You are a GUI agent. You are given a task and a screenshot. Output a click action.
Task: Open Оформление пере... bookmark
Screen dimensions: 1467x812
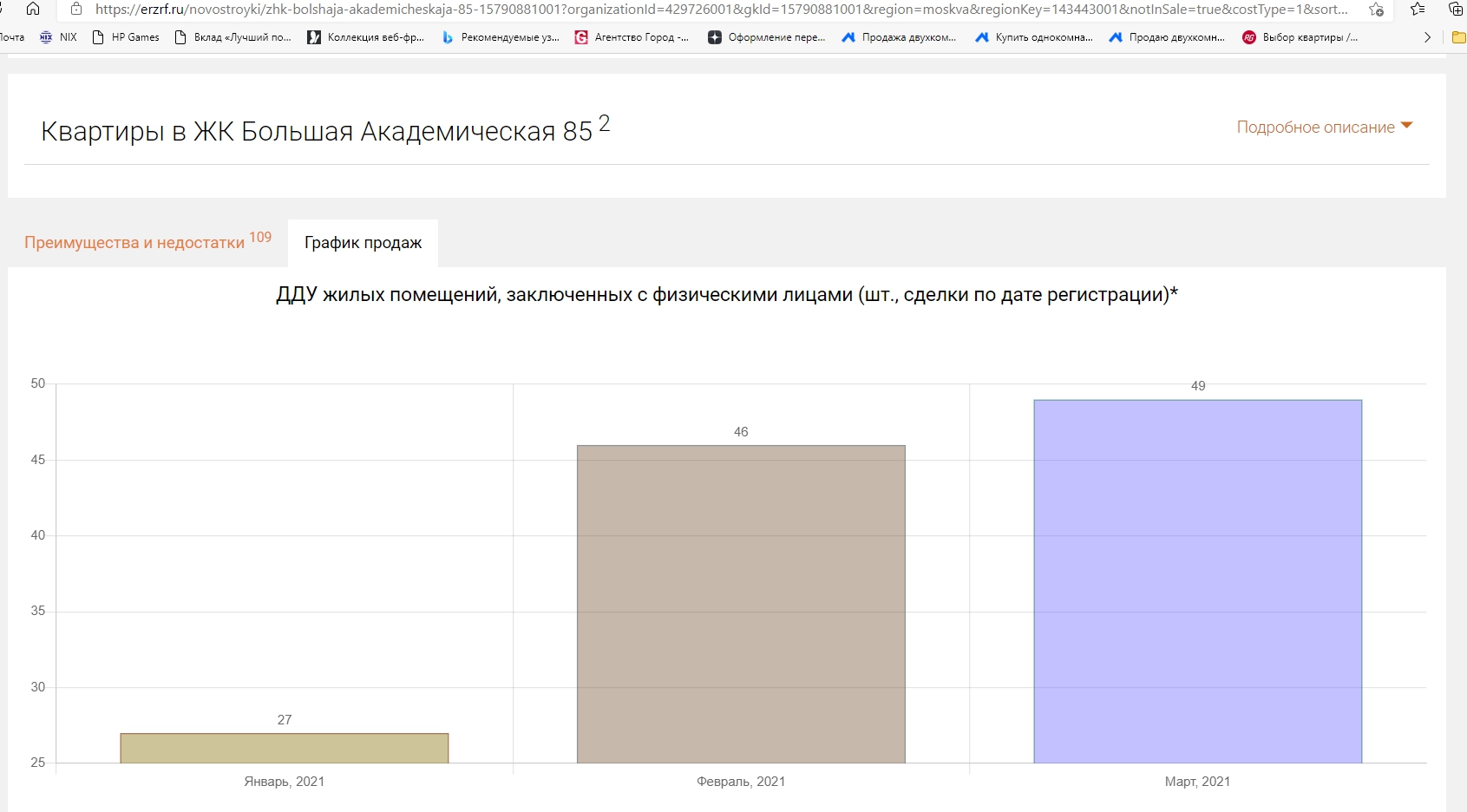click(x=767, y=37)
